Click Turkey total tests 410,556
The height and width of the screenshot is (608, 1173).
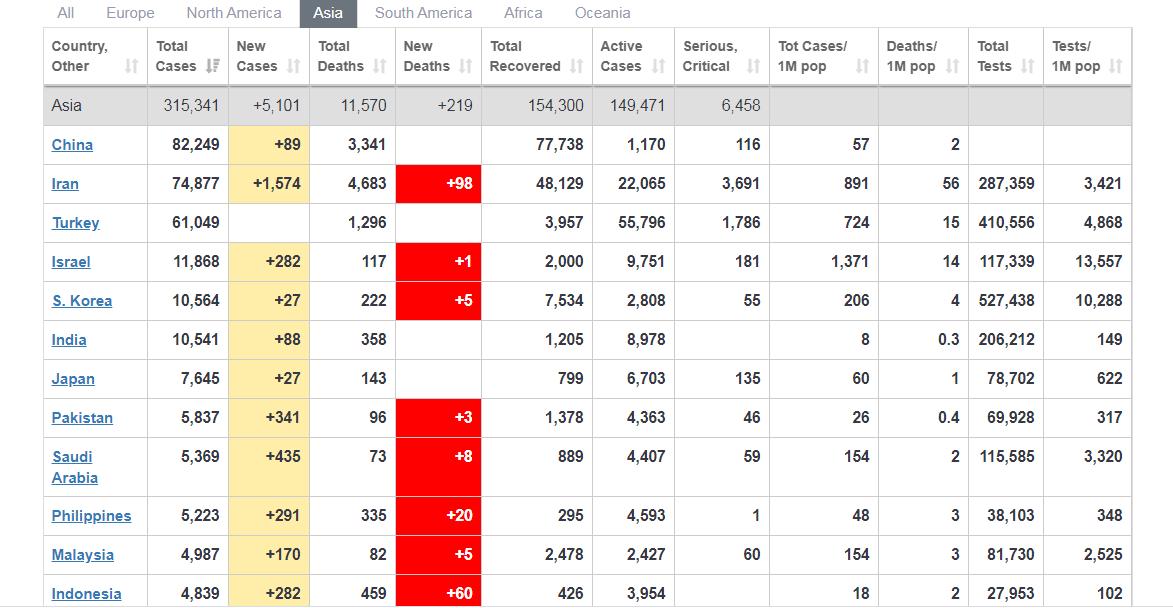tap(1006, 222)
